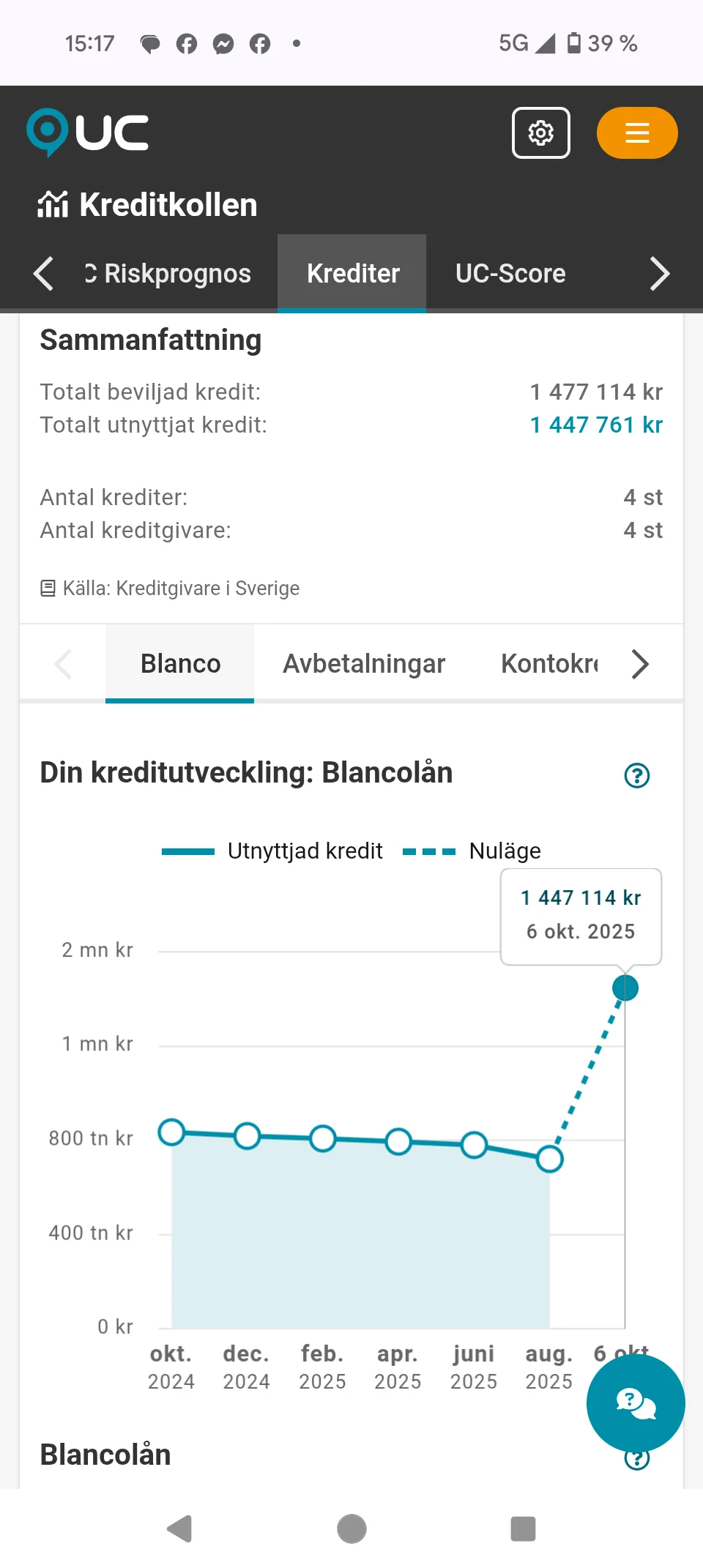The image size is (703, 1568).
Task: Show more credit type tabs arrow
Action: [640, 664]
